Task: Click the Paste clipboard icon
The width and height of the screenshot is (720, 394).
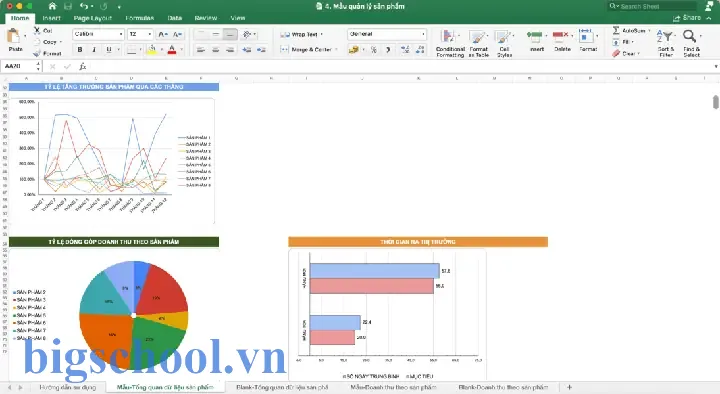Action: [14, 35]
